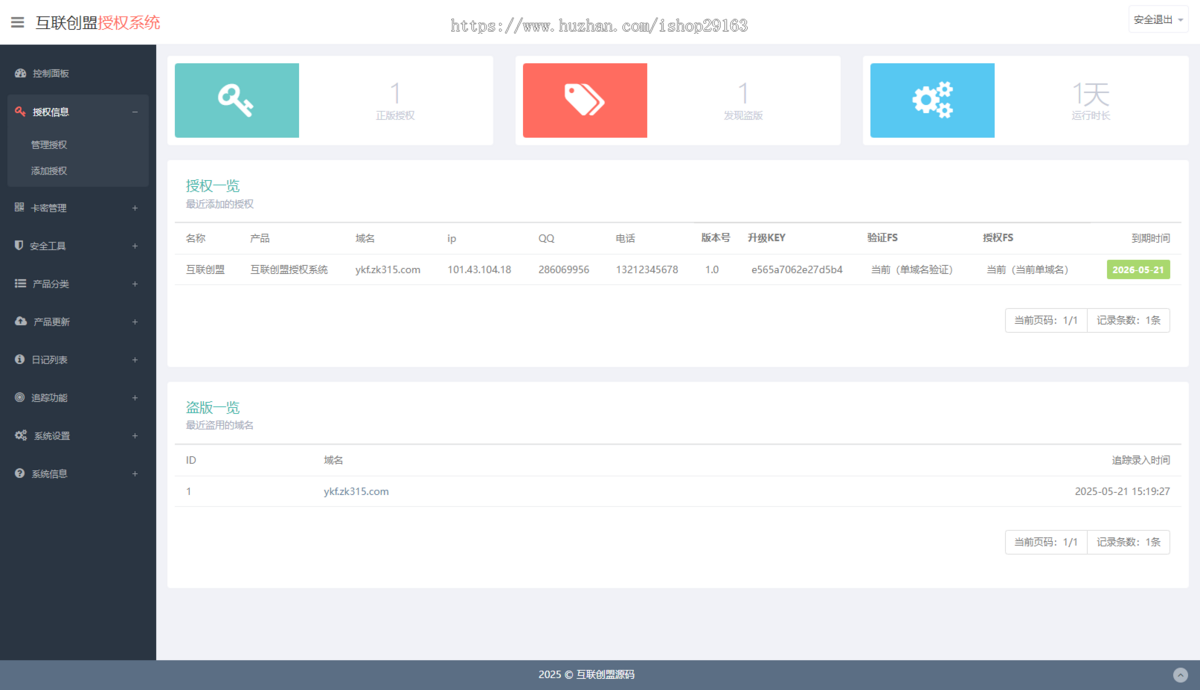Click the phone cell 13212345678

coord(647,270)
